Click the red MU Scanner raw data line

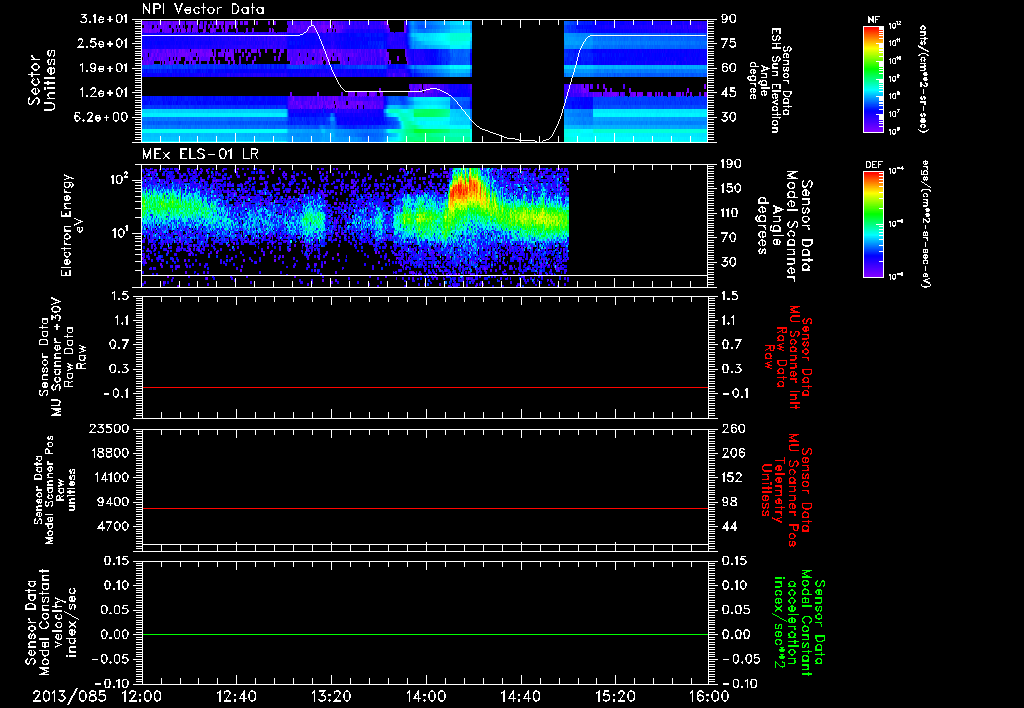[424, 387]
